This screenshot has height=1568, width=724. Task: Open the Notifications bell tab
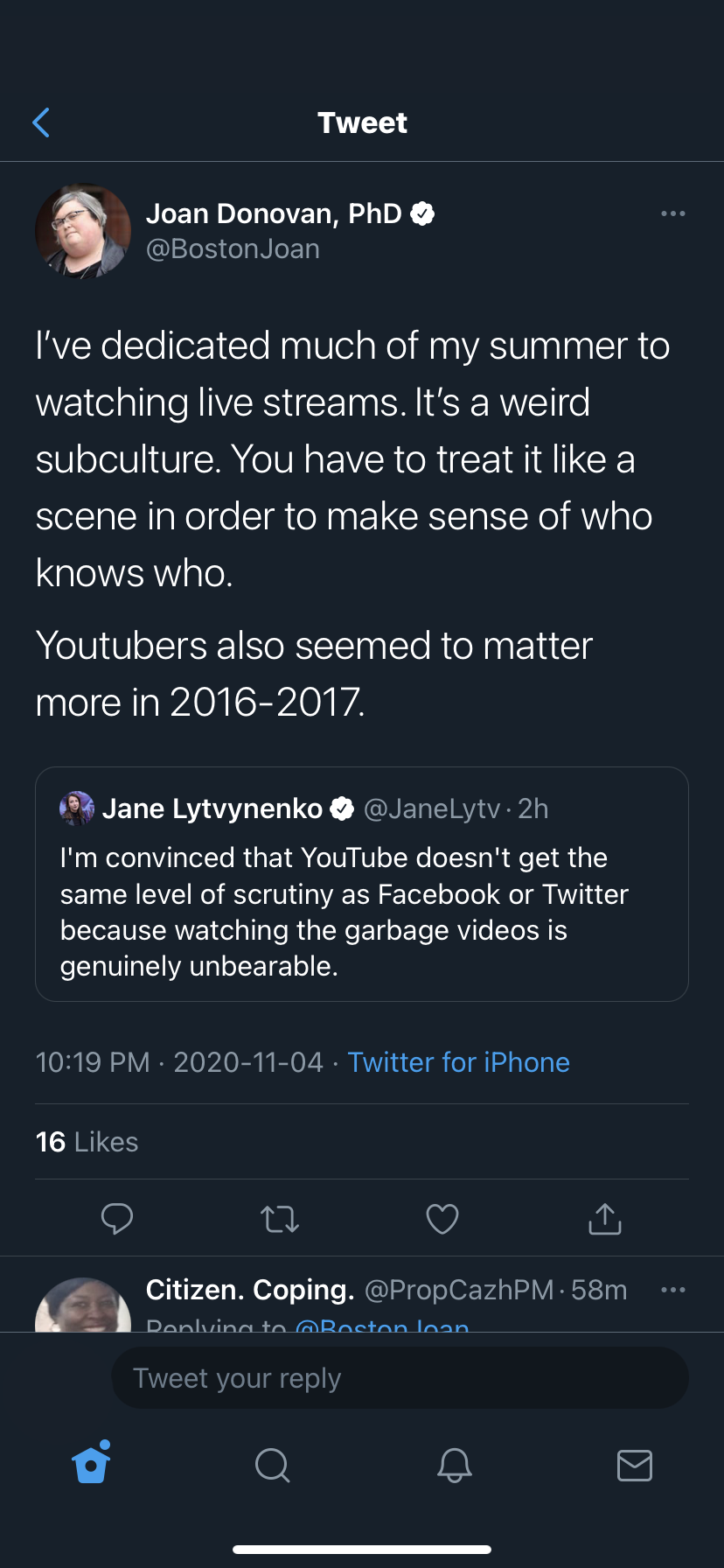454,1464
